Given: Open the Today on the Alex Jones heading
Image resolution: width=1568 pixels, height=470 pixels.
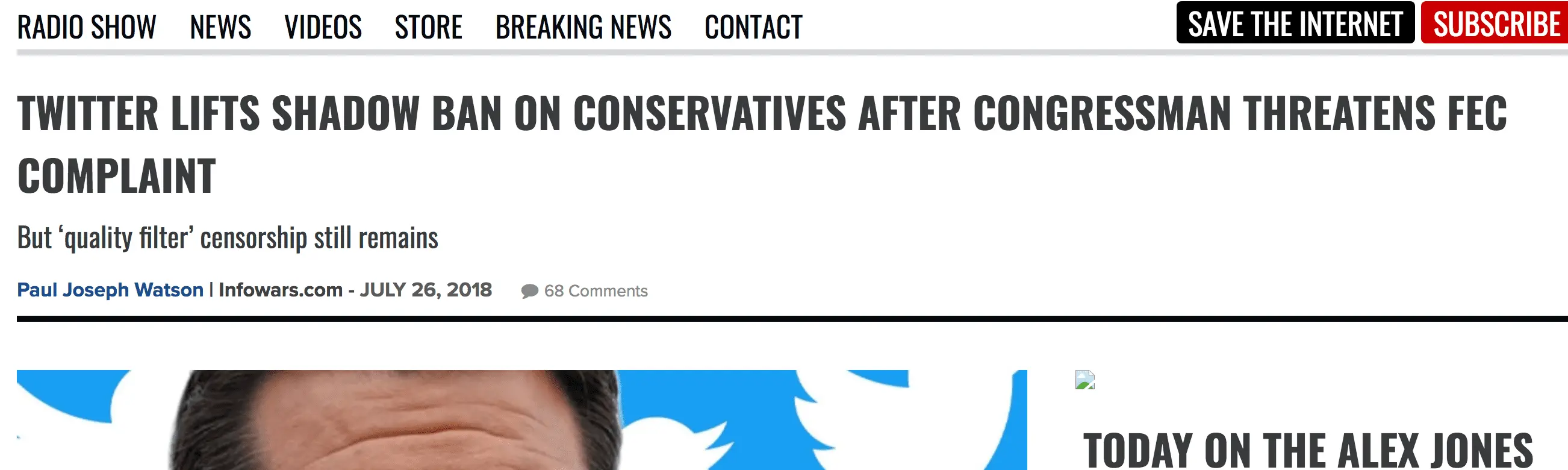Looking at the screenshot, I should coord(1307,451).
